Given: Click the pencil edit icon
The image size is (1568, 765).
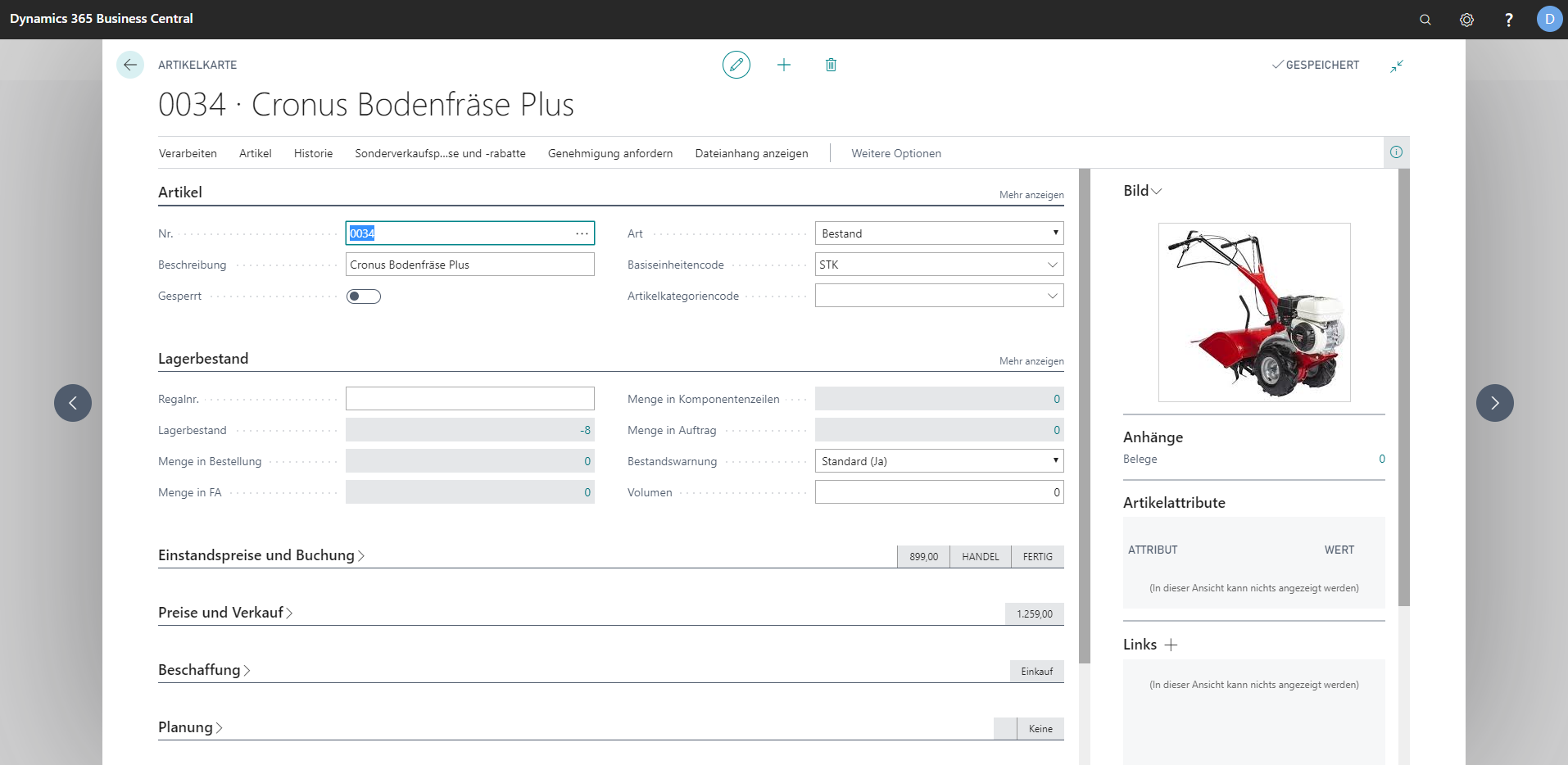Looking at the screenshot, I should point(736,65).
